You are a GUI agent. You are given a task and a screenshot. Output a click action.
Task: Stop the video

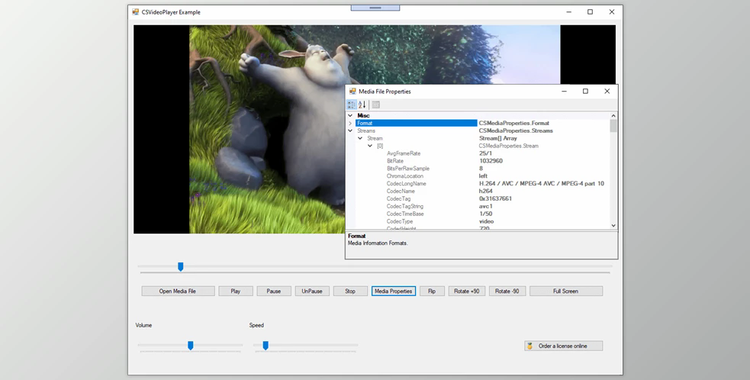click(x=350, y=291)
